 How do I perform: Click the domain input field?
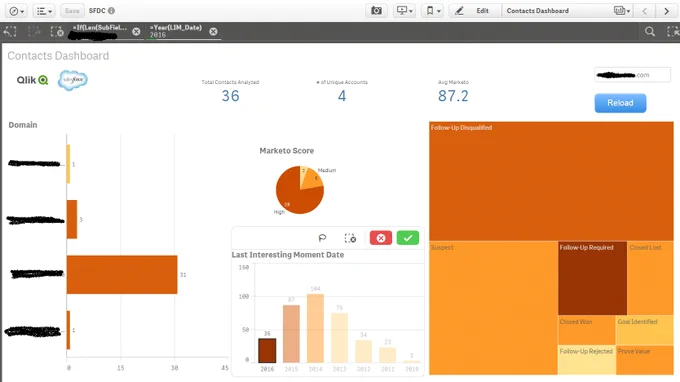632,75
